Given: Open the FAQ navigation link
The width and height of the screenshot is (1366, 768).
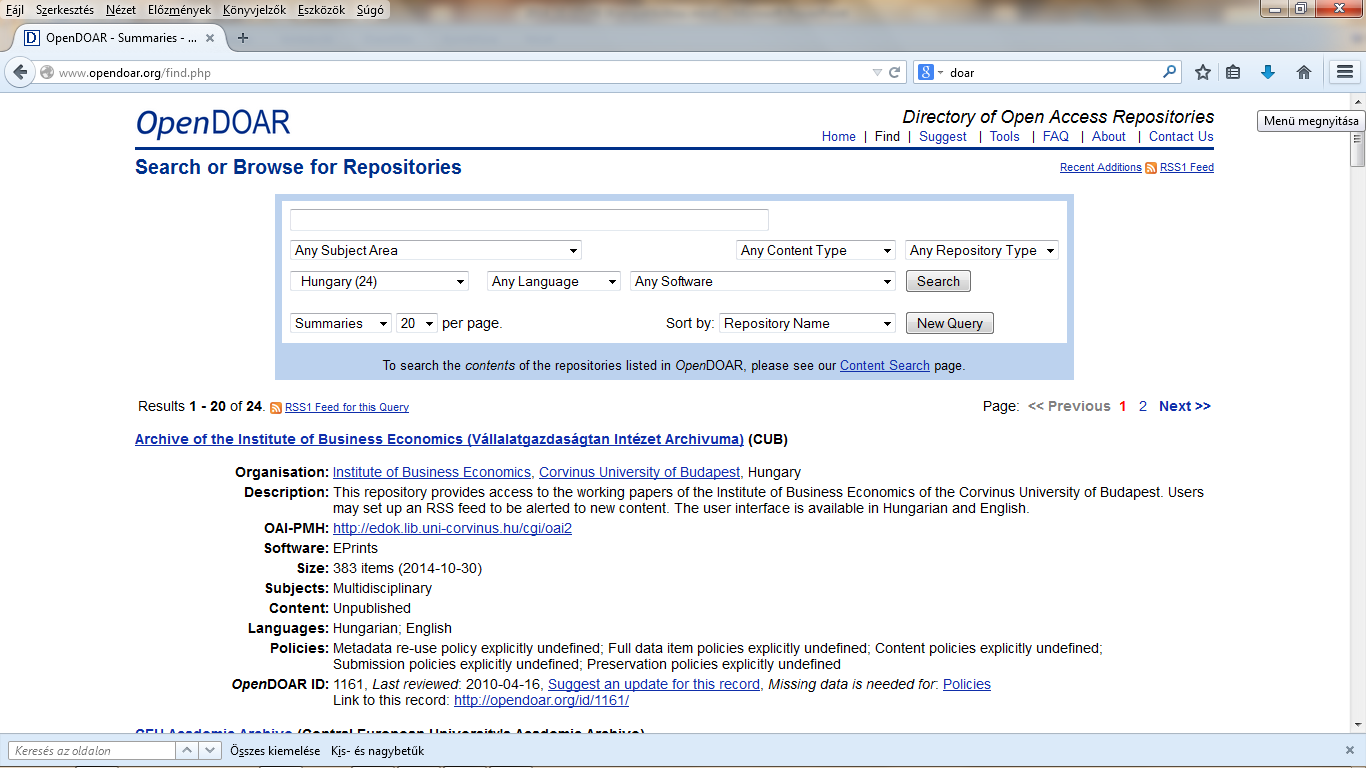Looking at the screenshot, I should (x=1056, y=137).
